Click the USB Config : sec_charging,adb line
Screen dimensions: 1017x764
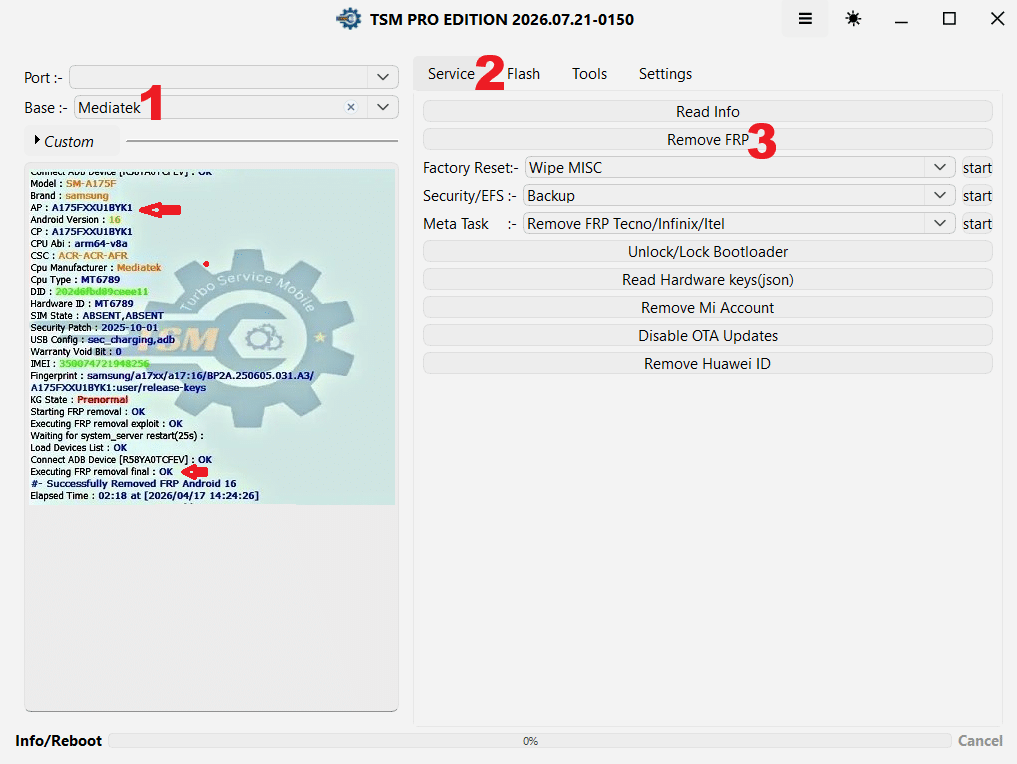coord(102,340)
